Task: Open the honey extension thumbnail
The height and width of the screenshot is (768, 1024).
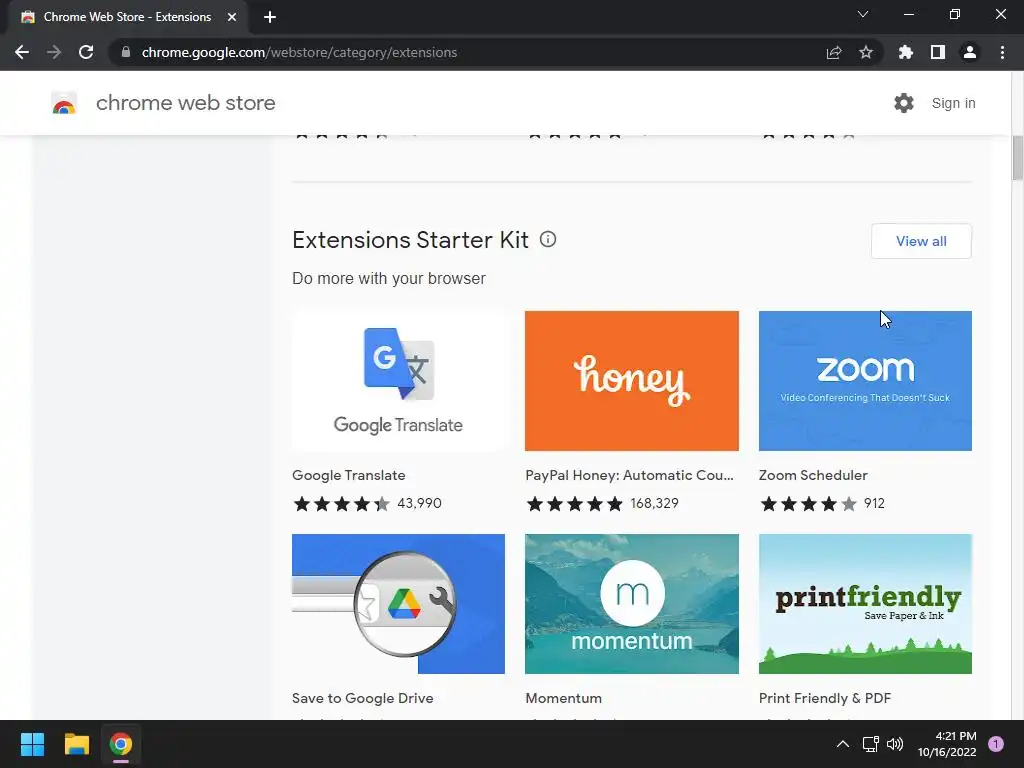Action: coord(632,381)
